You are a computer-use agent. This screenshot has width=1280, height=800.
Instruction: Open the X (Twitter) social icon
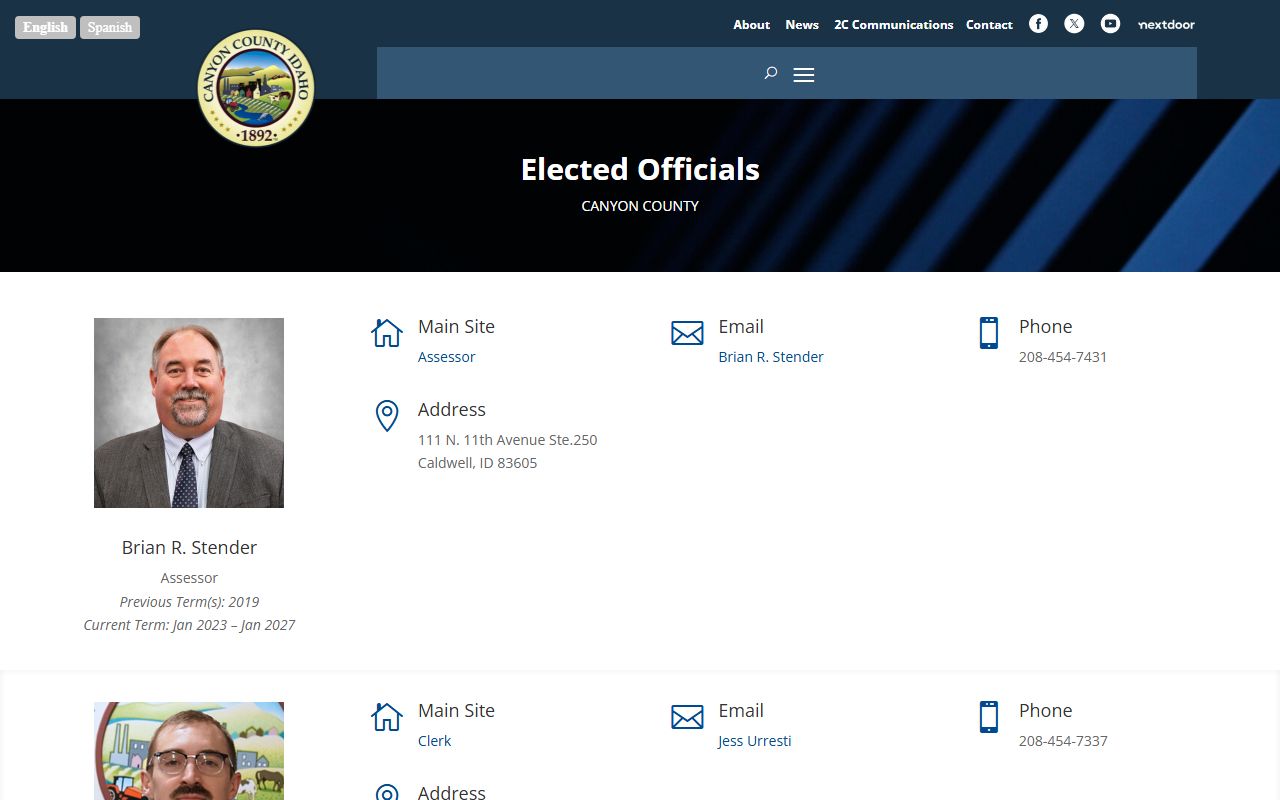tap(1074, 24)
